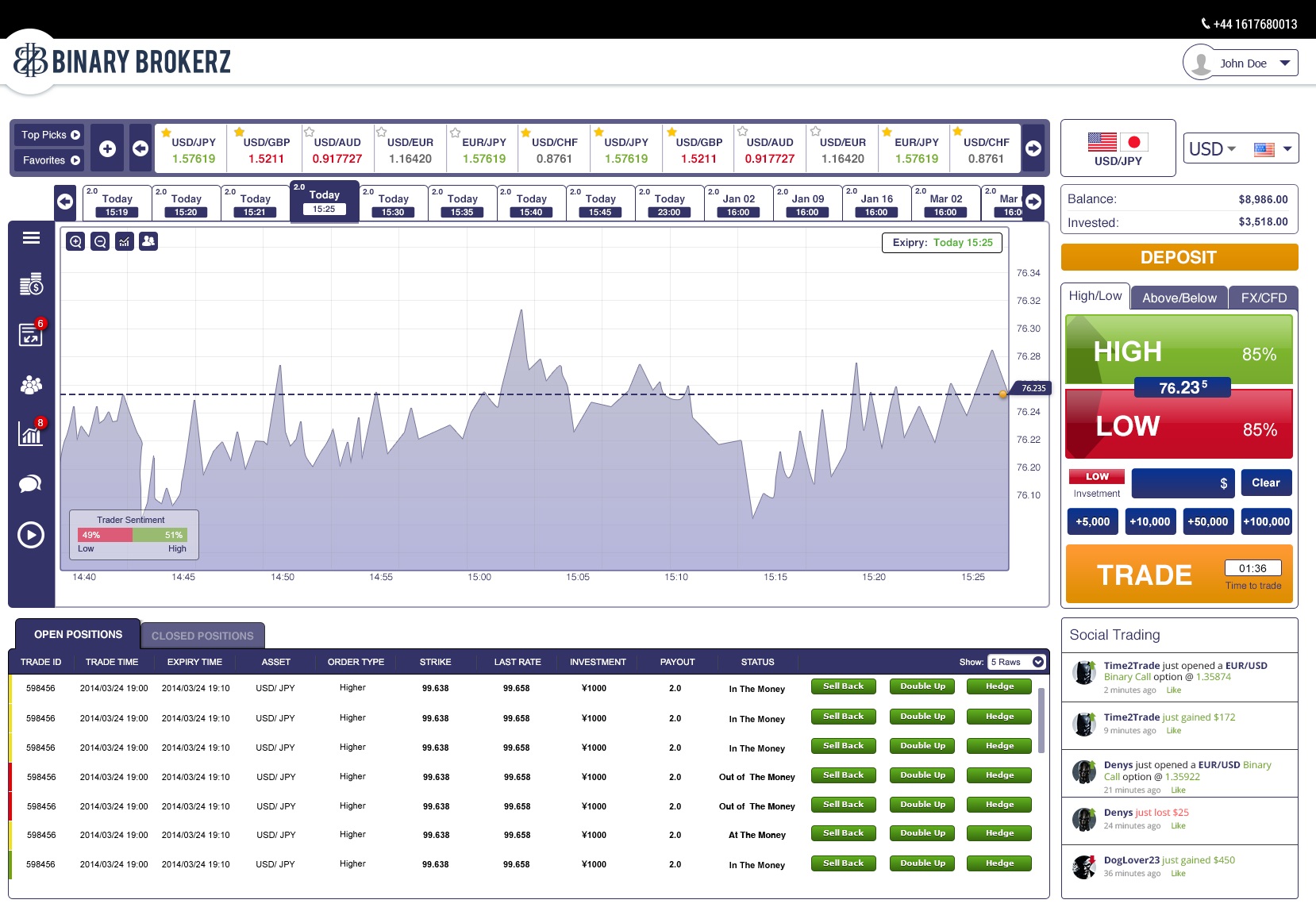1316x915 pixels.
Task: Switch to Open Positions tab
Action: [x=78, y=634]
